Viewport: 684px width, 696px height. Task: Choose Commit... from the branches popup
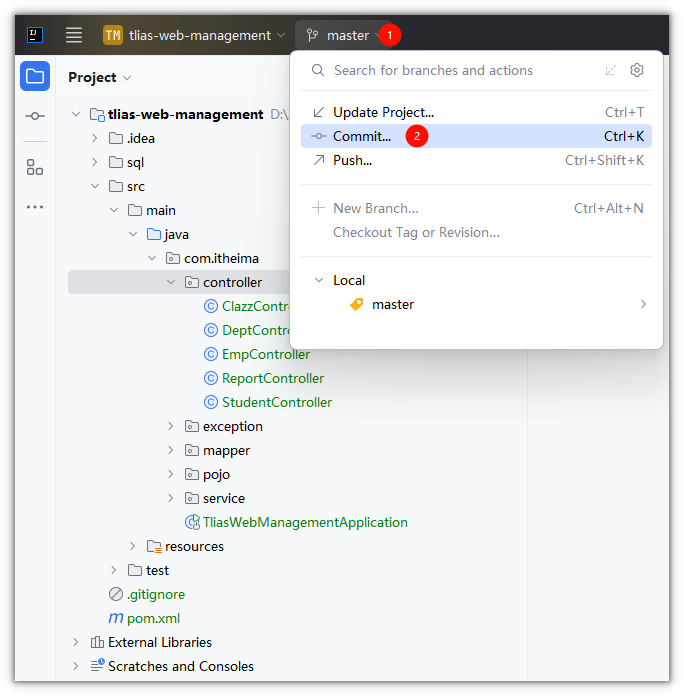point(476,136)
